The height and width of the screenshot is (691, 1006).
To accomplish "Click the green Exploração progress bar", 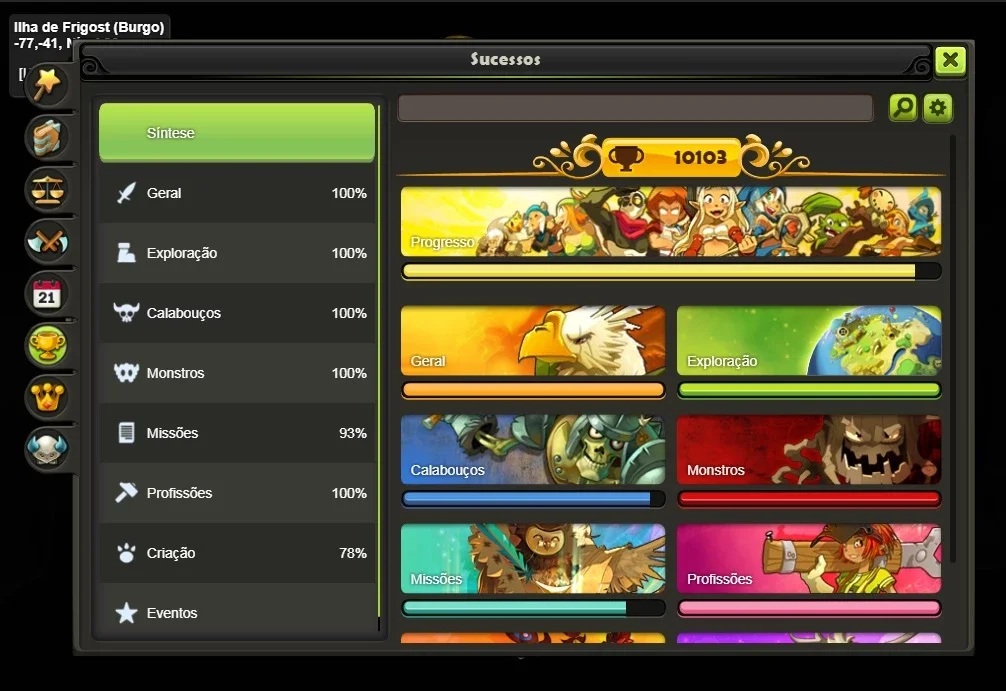I will [809, 389].
